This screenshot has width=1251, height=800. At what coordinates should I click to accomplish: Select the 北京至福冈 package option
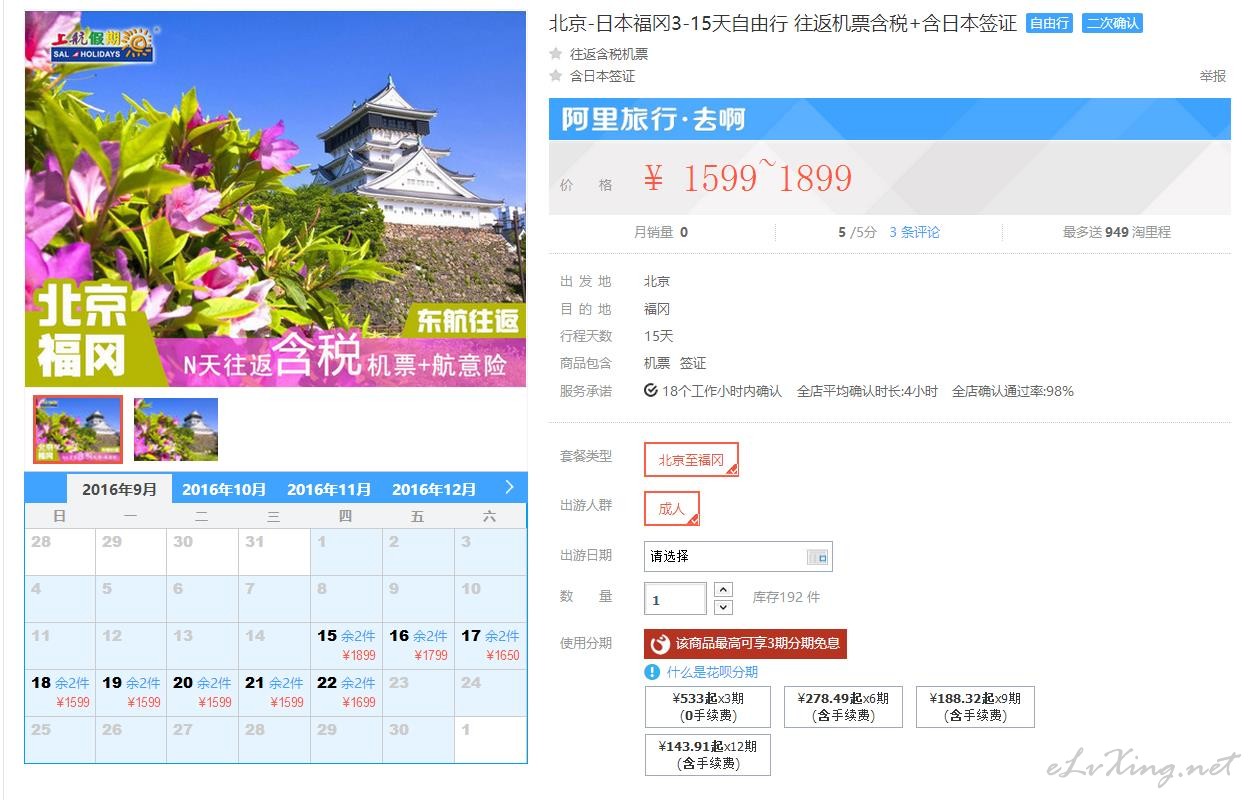pos(691,460)
